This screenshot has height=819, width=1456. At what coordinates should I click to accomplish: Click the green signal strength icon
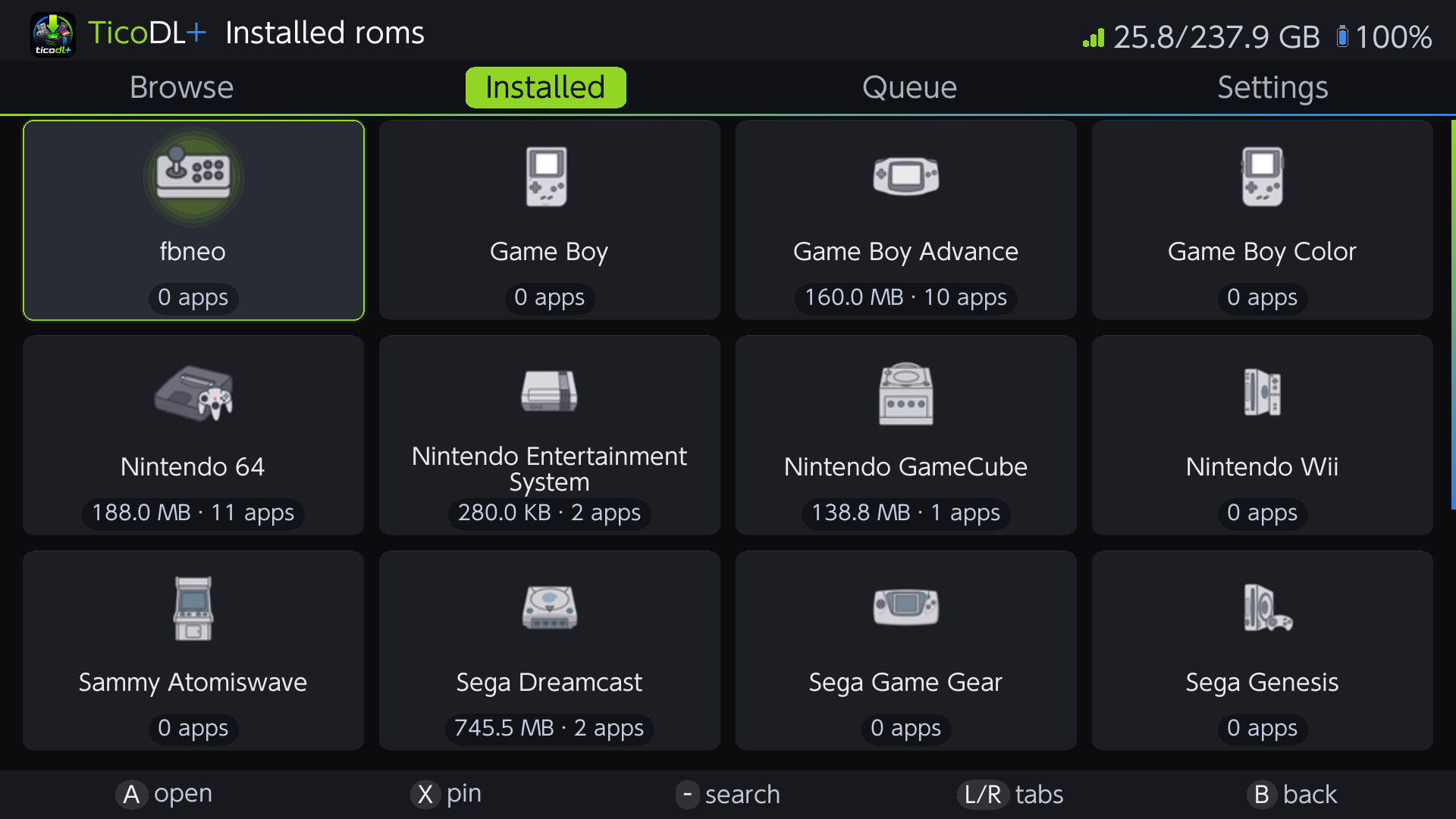pos(1093,37)
